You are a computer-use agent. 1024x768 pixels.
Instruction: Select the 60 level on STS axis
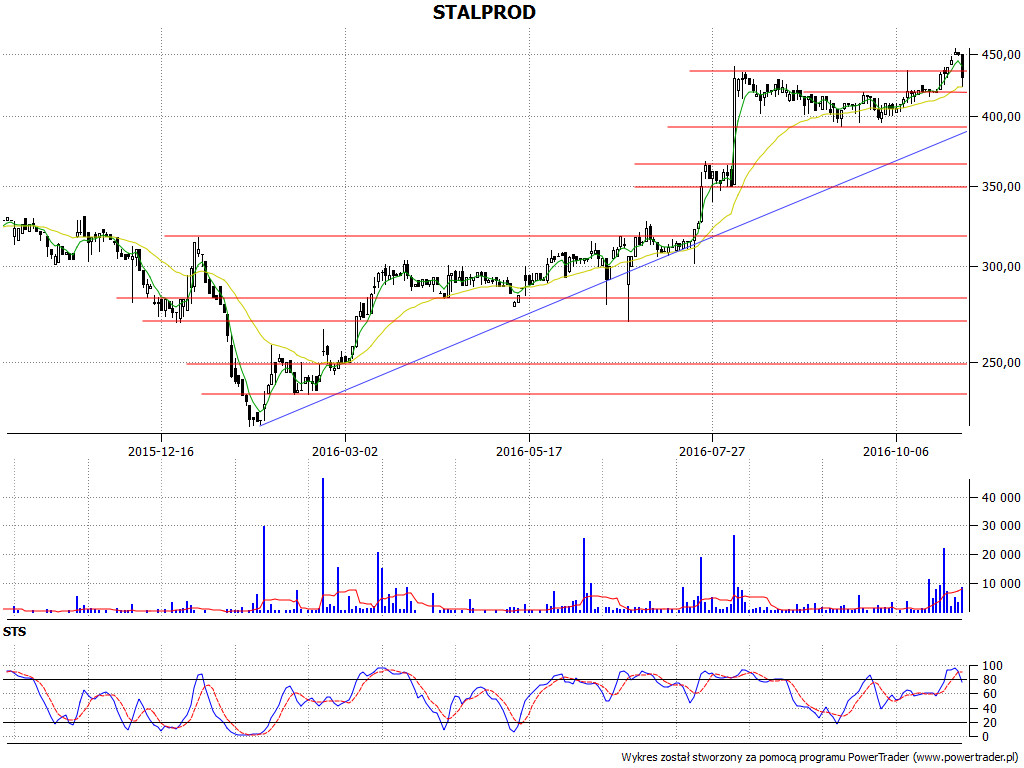989,694
